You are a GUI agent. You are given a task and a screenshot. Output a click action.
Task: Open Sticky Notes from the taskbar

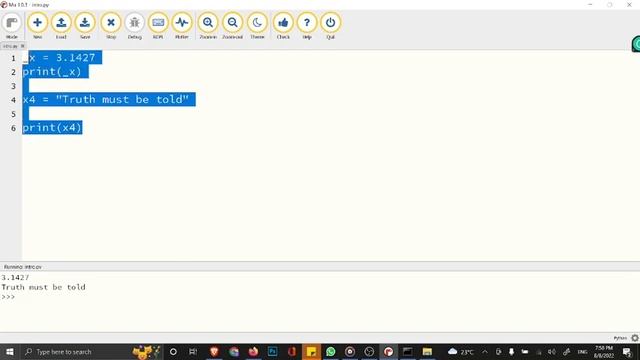coord(311,352)
